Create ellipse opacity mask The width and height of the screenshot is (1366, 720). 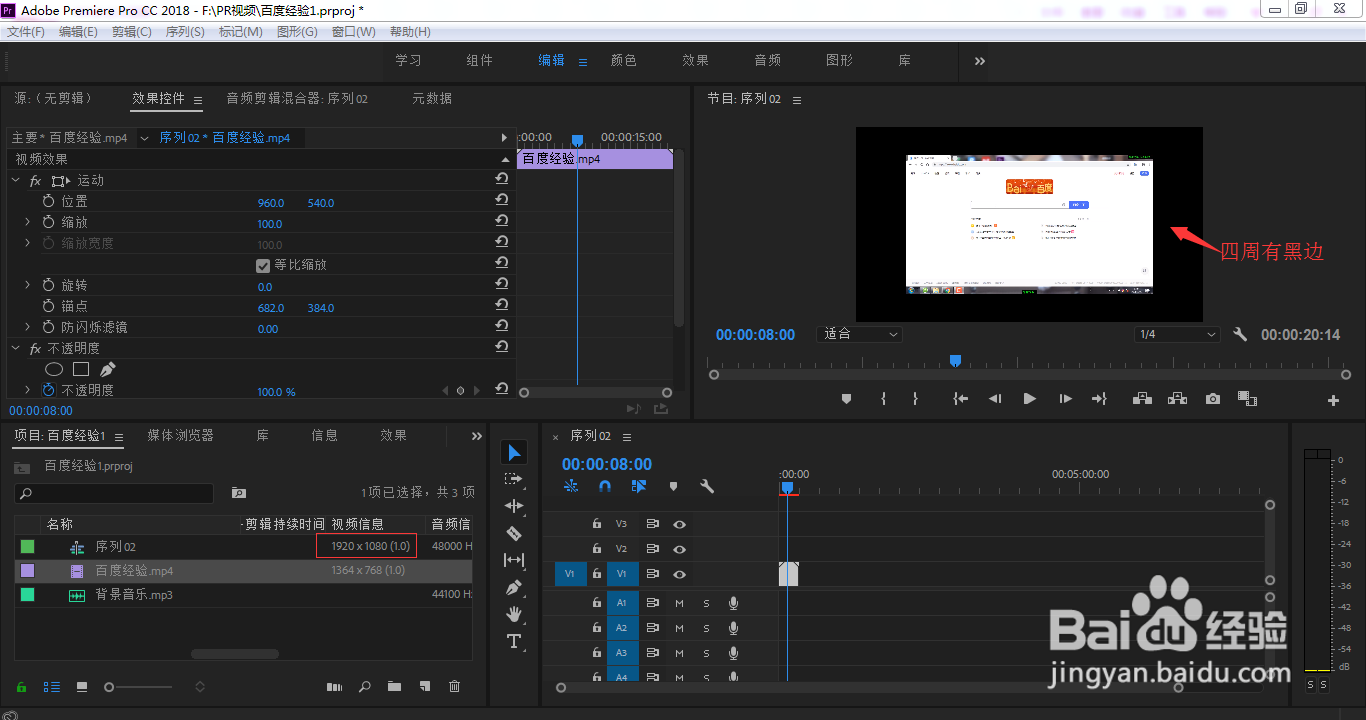[x=54, y=369]
